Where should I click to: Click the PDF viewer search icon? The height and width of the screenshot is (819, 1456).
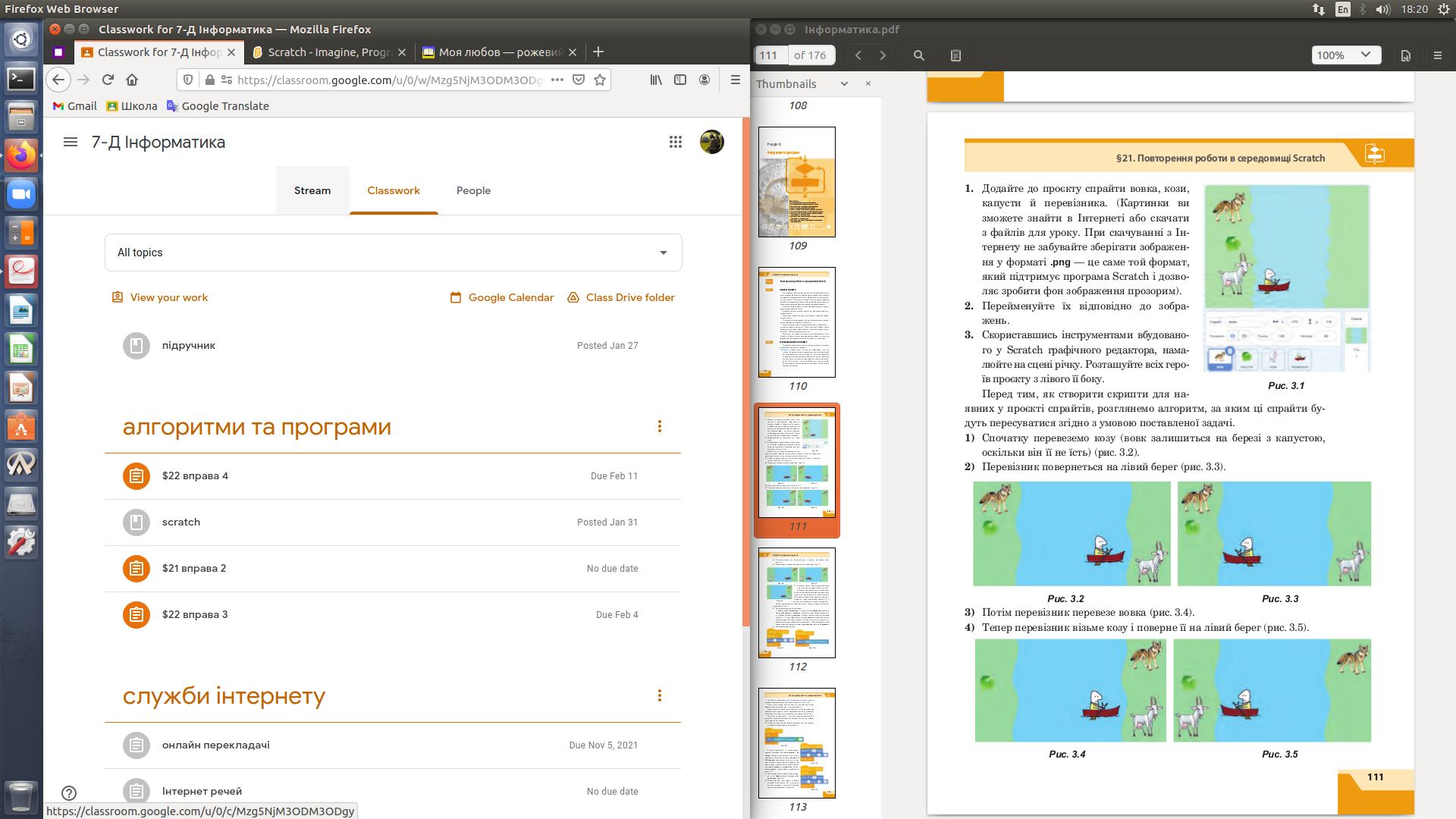coord(918,55)
